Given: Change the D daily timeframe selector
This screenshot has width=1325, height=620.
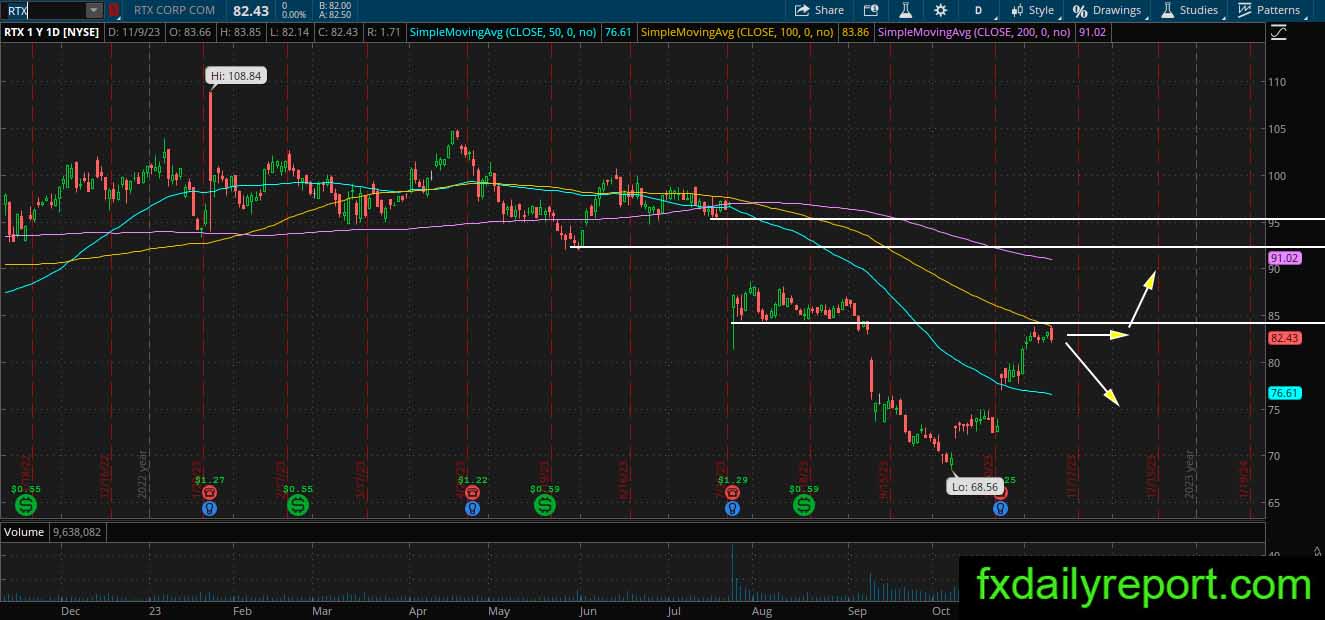Looking at the screenshot, I should (978, 10).
